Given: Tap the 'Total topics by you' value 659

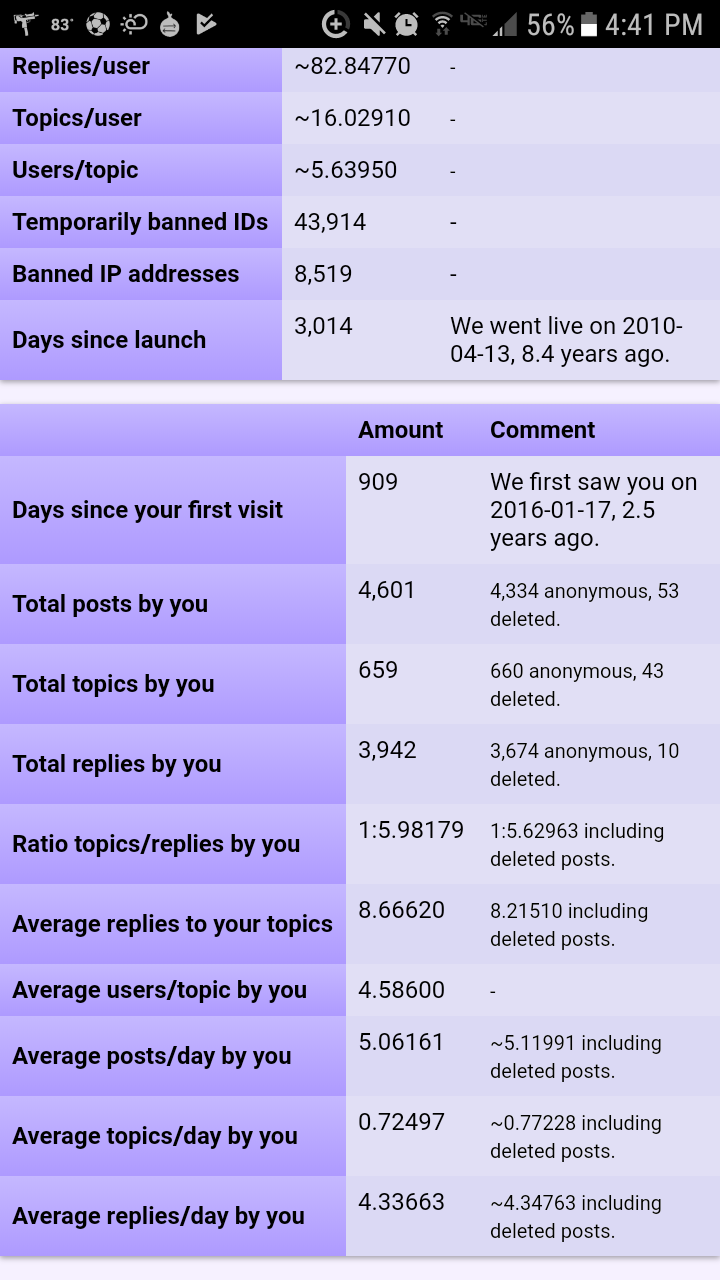Looking at the screenshot, I should tap(378, 670).
